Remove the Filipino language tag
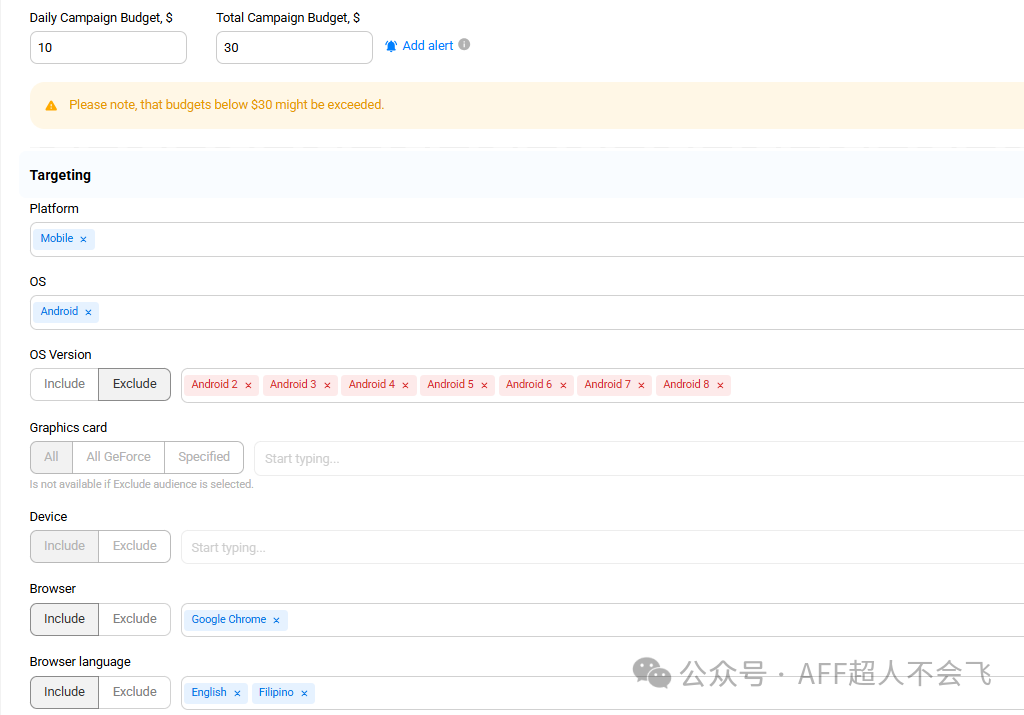The height and width of the screenshot is (715, 1024). coord(304,693)
